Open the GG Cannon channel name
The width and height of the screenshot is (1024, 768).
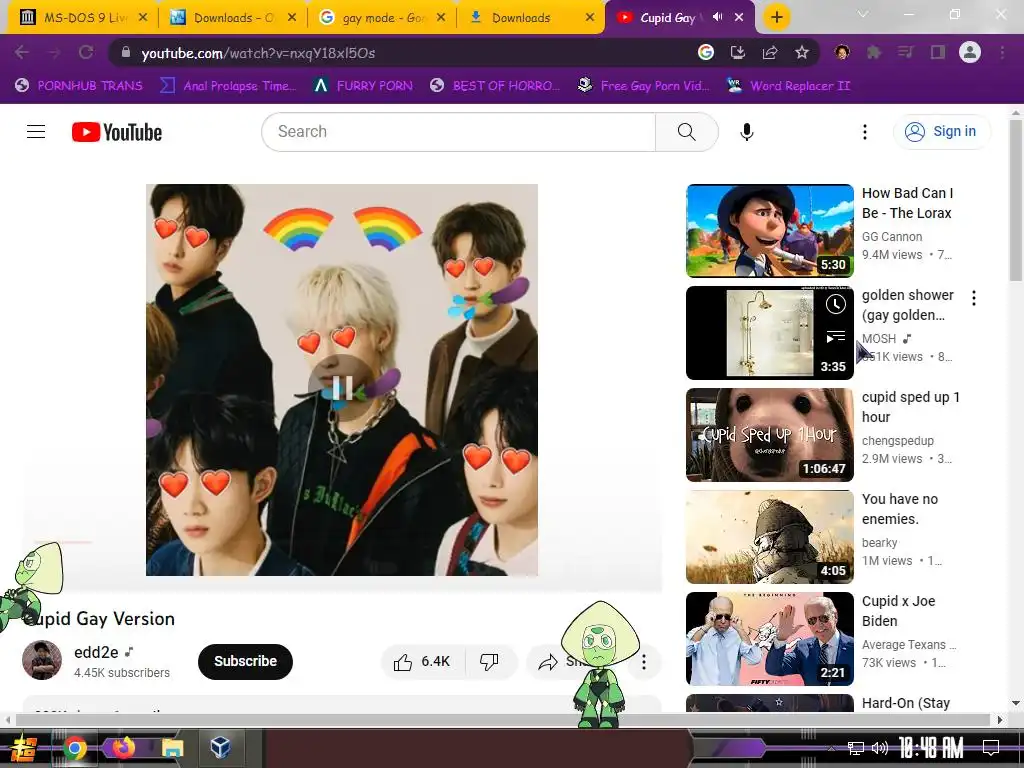[x=892, y=237]
